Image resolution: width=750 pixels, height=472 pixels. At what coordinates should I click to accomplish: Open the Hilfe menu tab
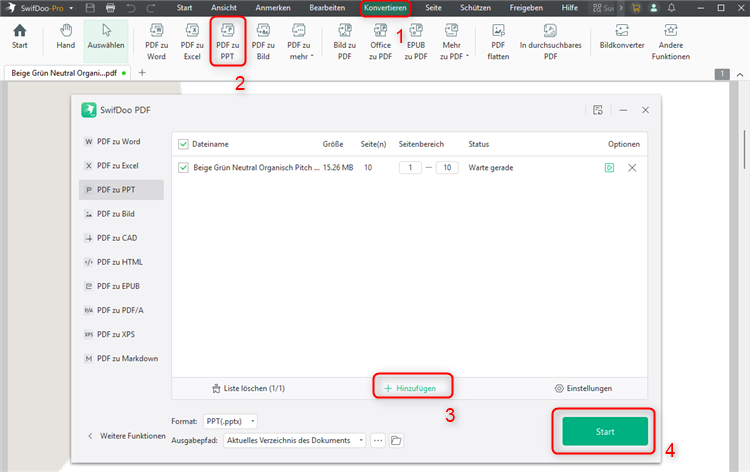[x=569, y=8]
